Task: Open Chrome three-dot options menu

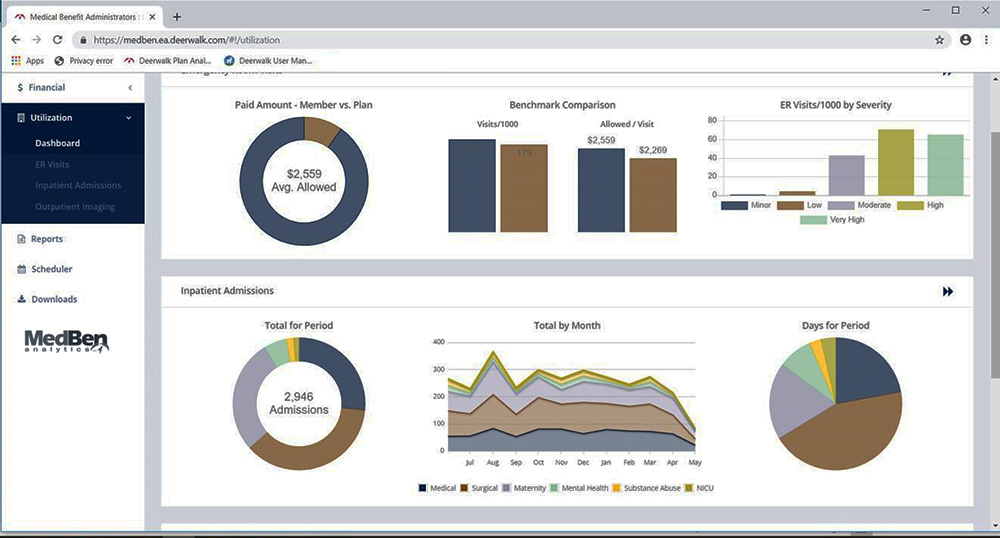Action: point(987,40)
